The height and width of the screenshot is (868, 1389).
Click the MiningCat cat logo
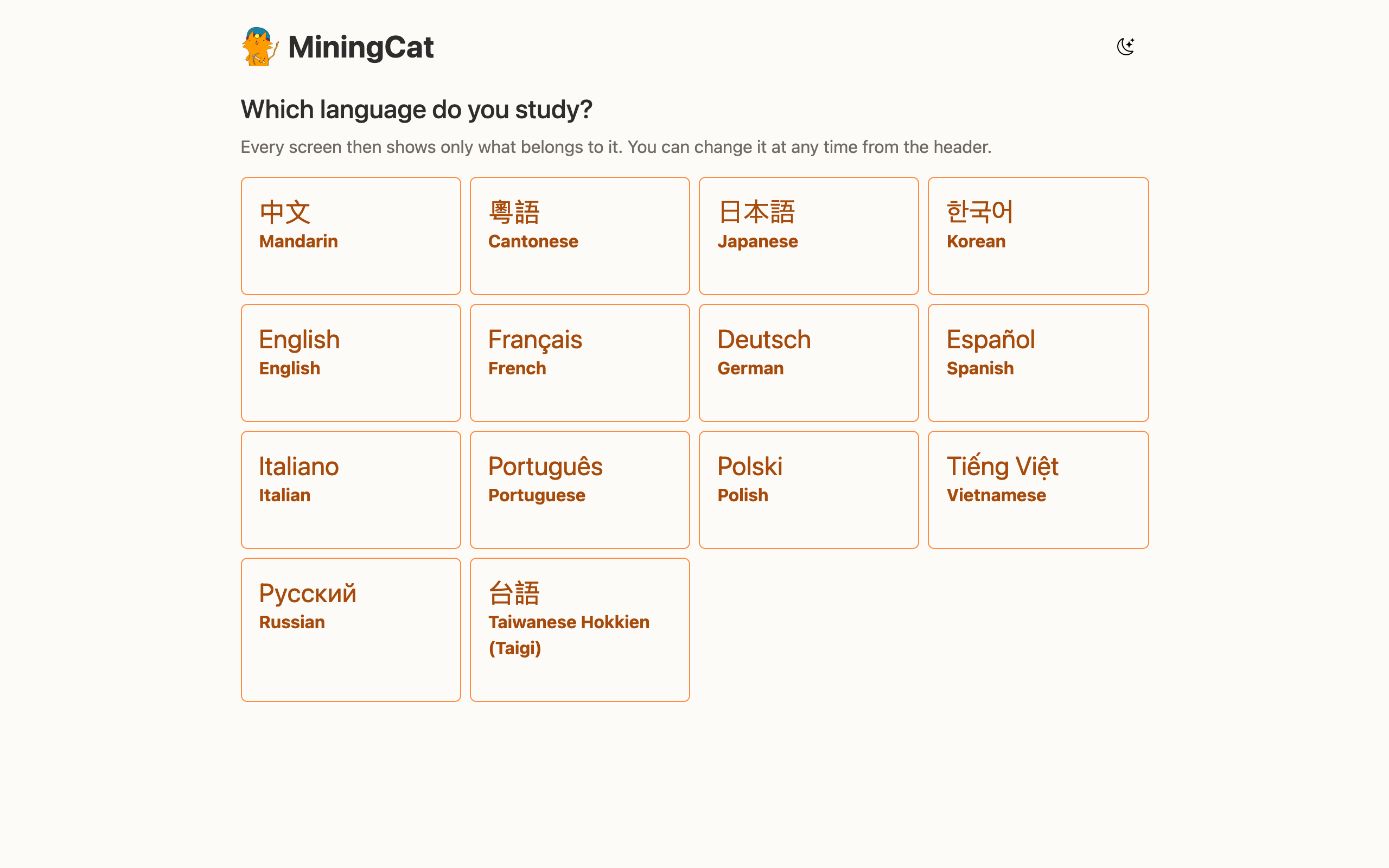260,47
